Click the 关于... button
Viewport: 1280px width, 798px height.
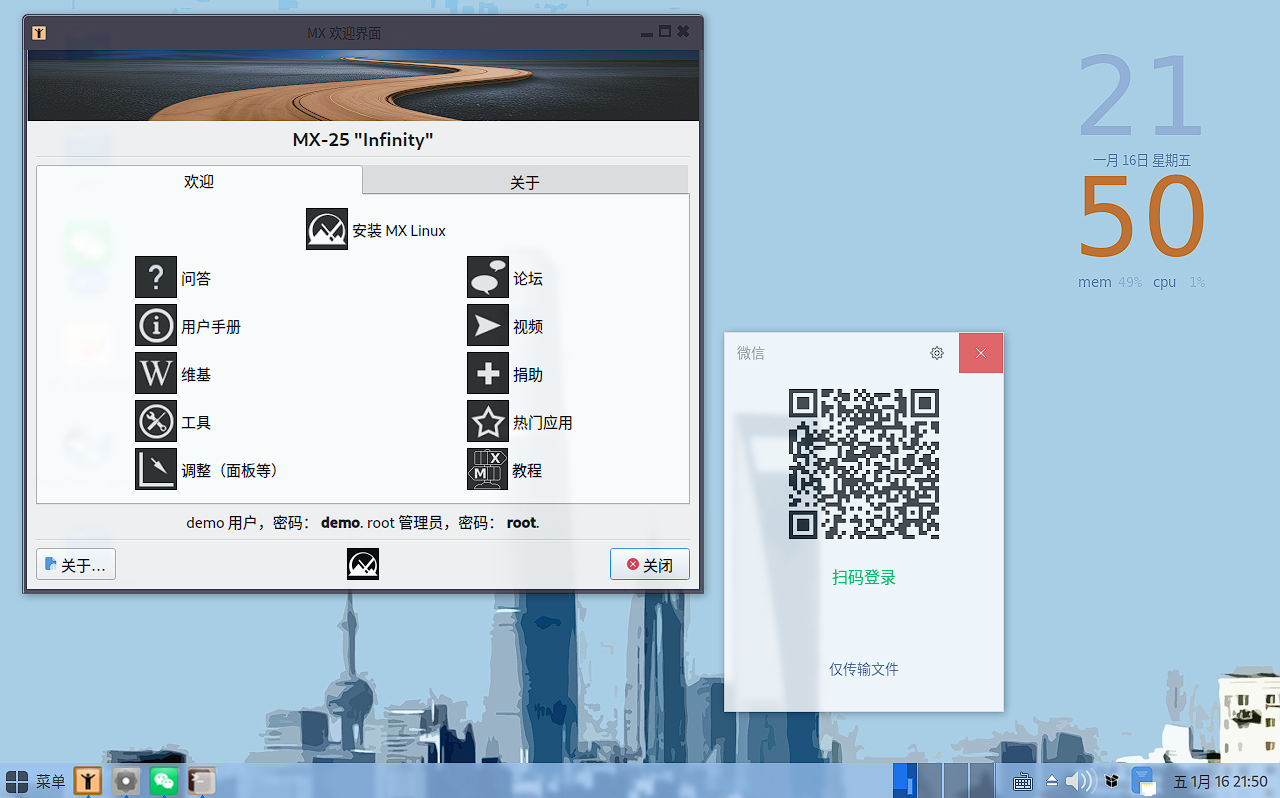point(76,564)
